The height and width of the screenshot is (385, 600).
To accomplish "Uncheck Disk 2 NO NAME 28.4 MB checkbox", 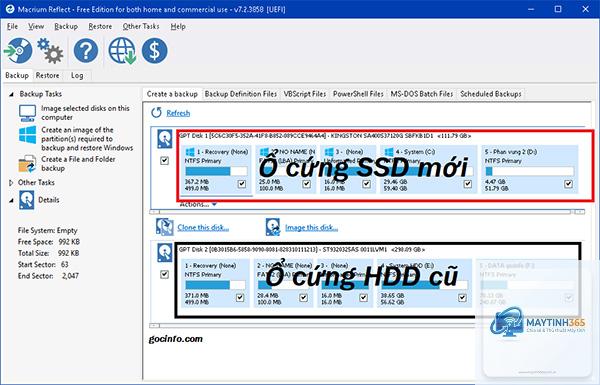I will click(x=303, y=297).
